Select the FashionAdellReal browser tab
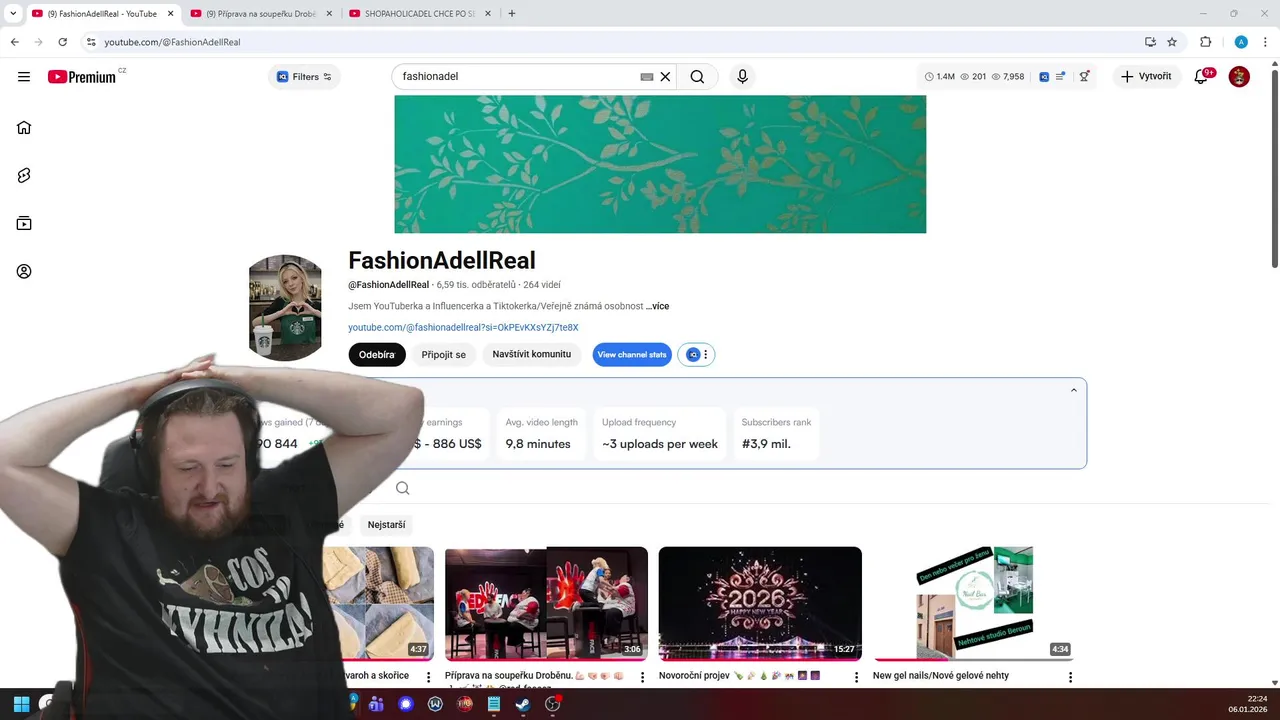Image resolution: width=1280 pixels, height=720 pixels. [x=100, y=13]
